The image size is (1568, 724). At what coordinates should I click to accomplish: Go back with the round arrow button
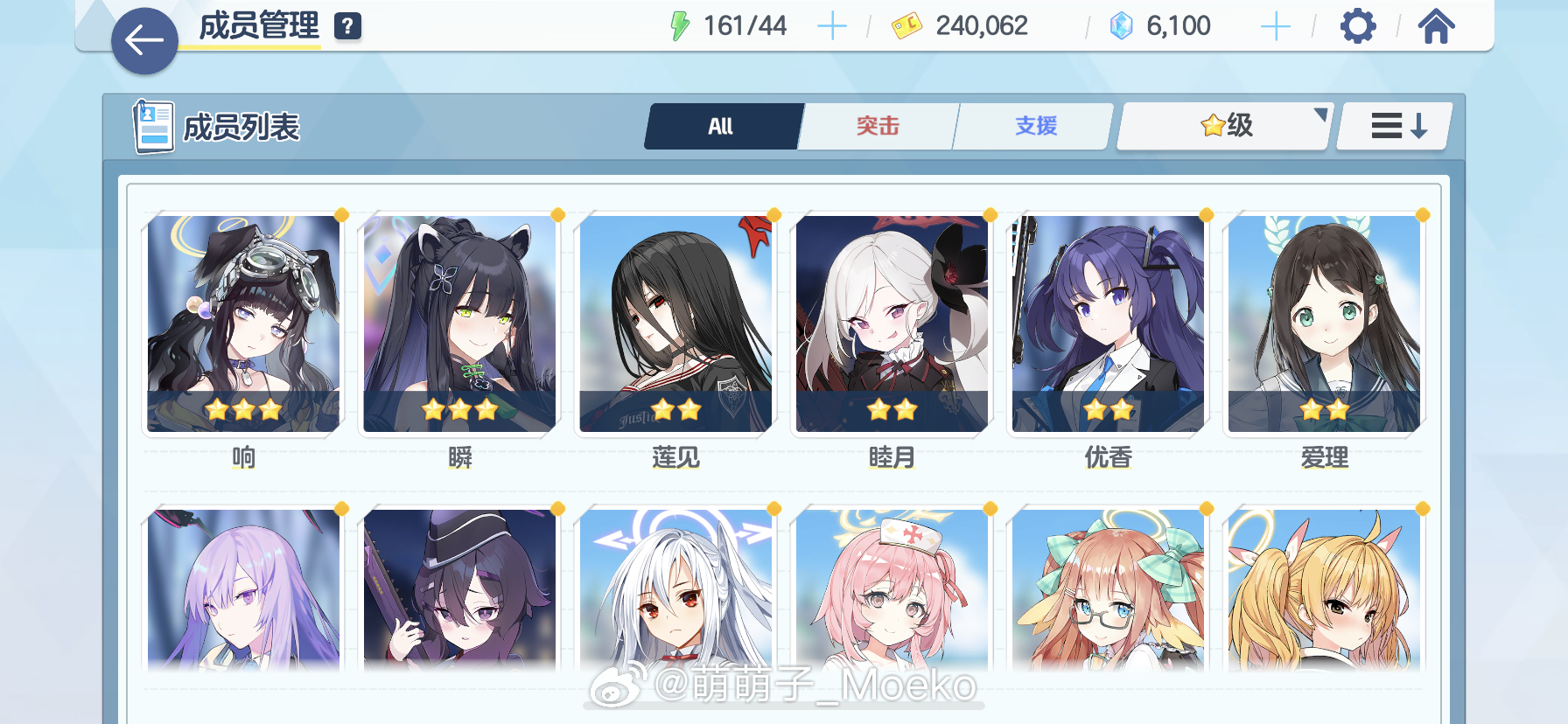point(144,40)
